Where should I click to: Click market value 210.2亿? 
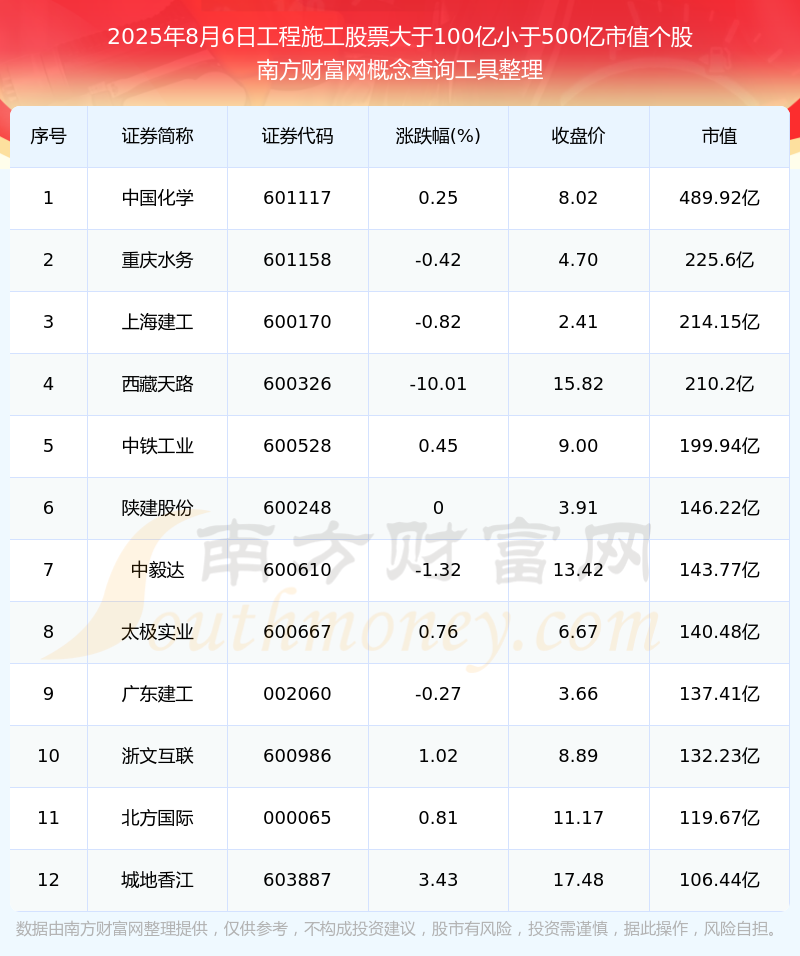720,384
